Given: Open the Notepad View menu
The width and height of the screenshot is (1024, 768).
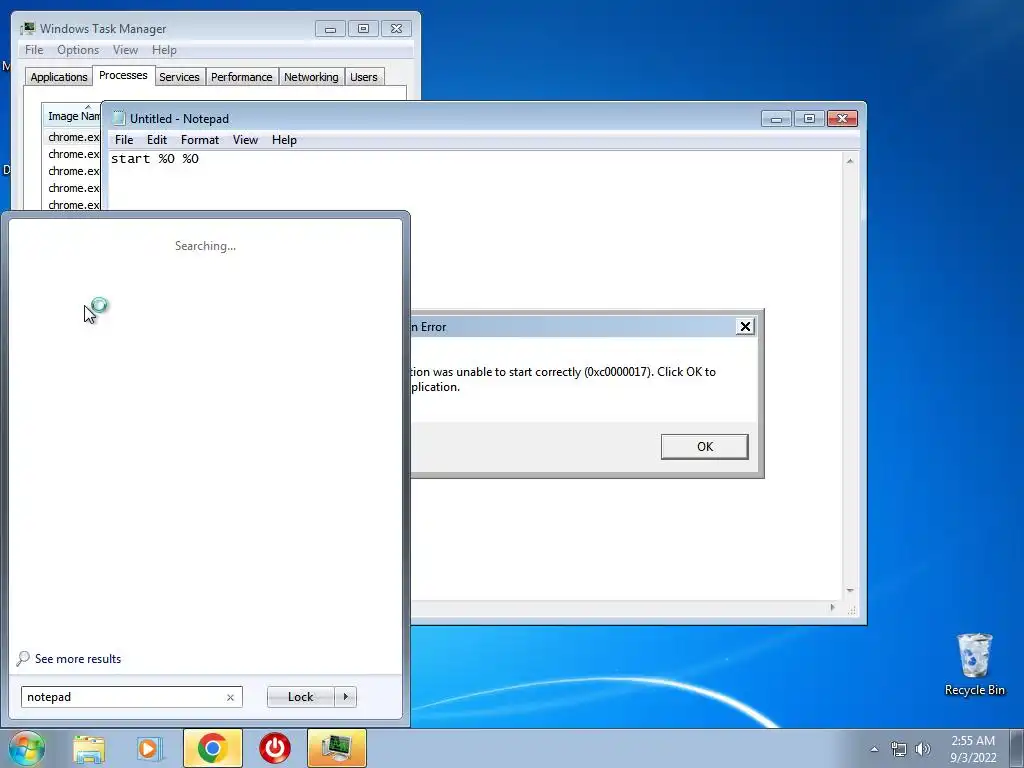Looking at the screenshot, I should [246, 140].
